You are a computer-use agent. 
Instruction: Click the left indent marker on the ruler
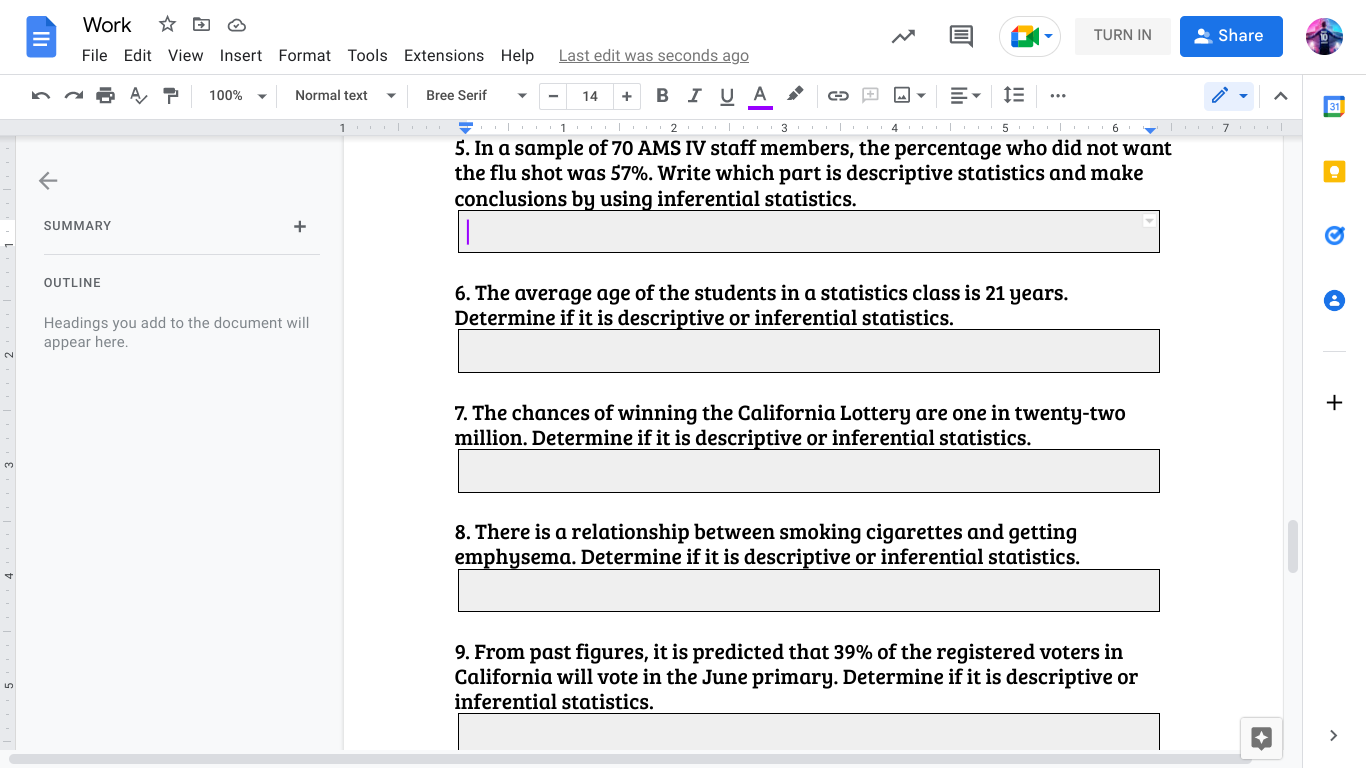[465, 131]
